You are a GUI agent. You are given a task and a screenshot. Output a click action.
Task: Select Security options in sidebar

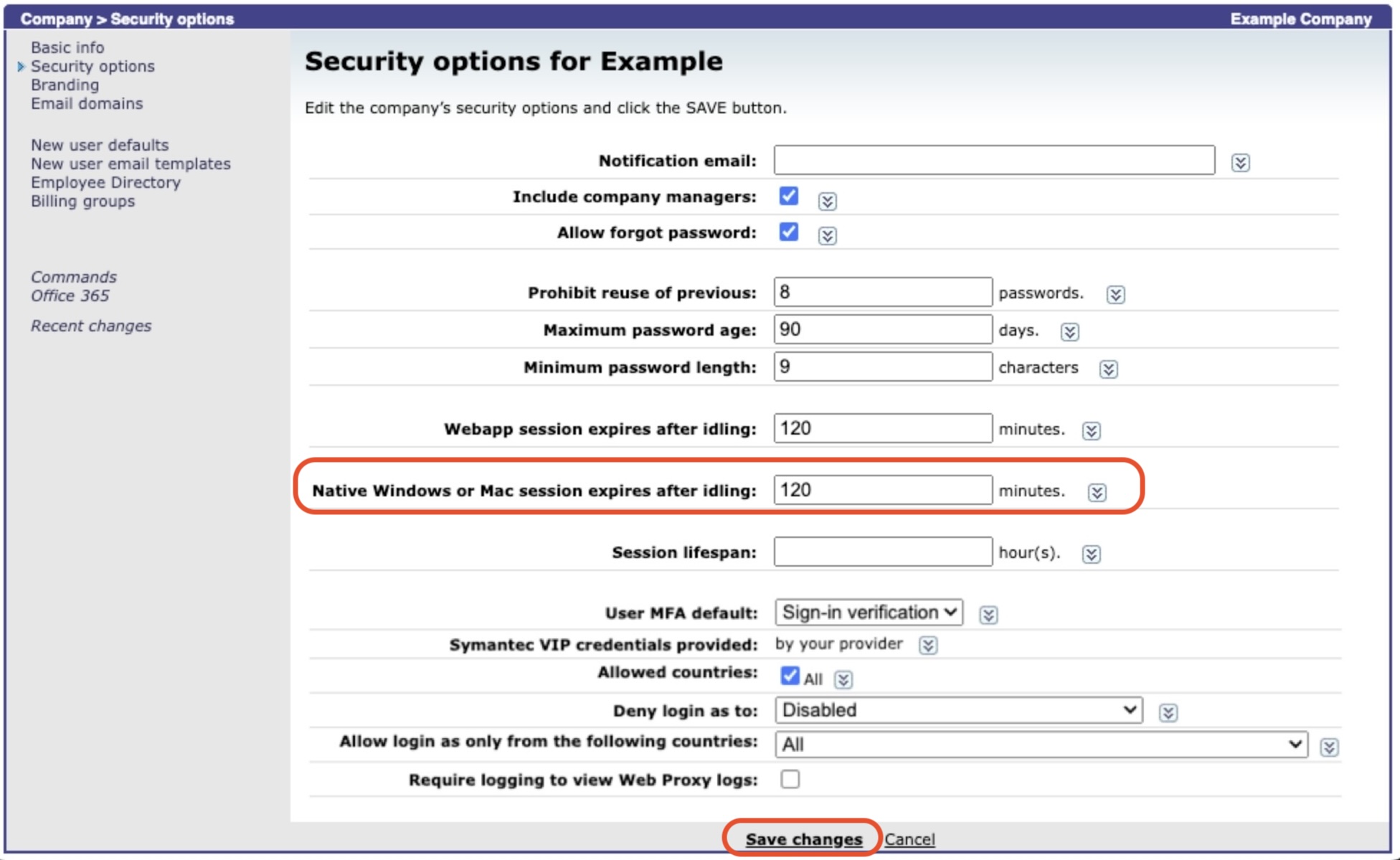(x=93, y=66)
